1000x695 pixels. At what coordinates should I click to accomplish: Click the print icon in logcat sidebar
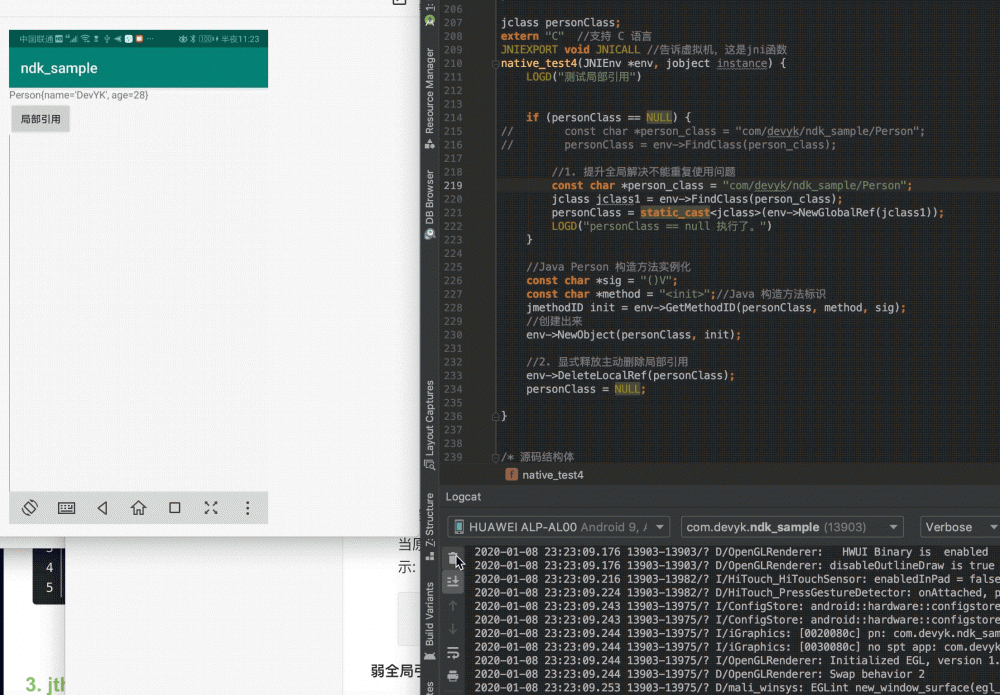click(453, 676)
